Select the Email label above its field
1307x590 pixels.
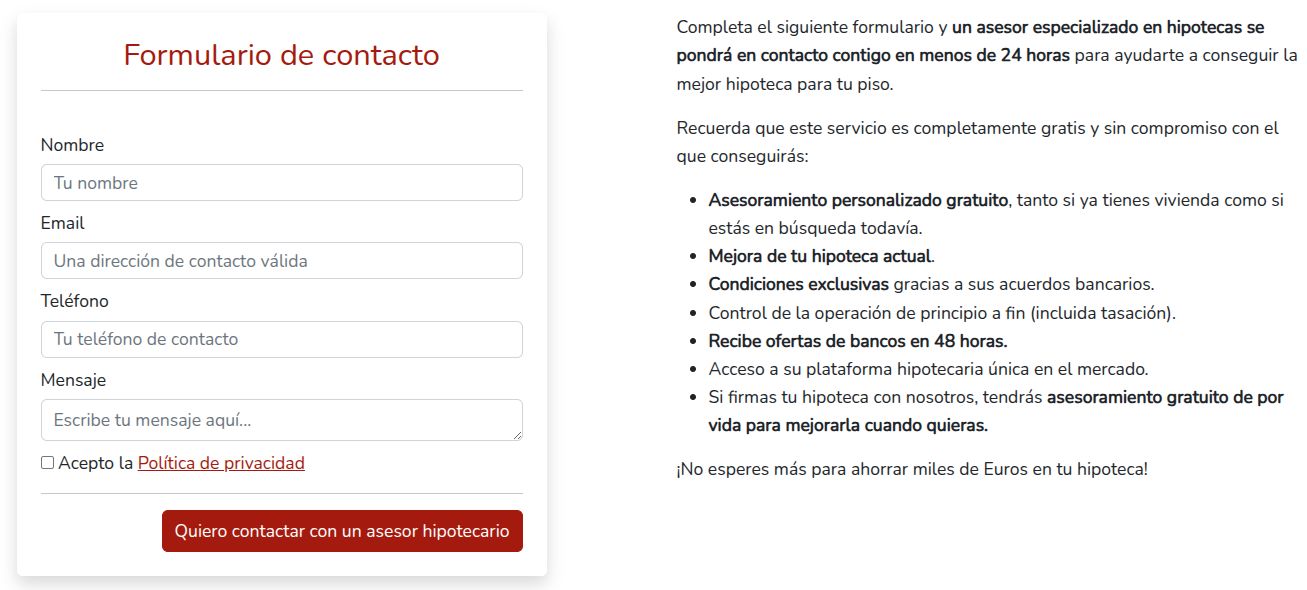pyautogui.click(x=62, y=223)
